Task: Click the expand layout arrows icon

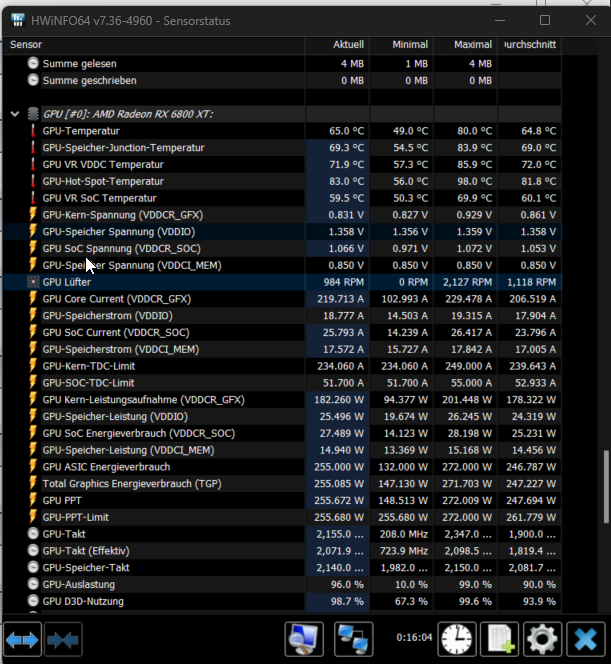Action: 22,639
